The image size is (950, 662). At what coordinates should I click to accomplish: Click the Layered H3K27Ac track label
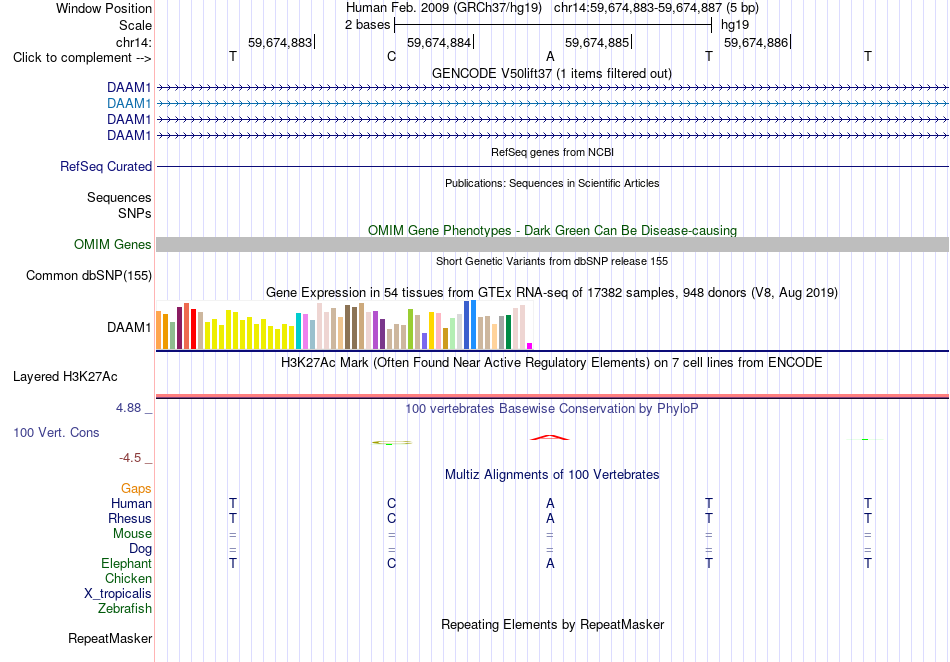(65, 377)
